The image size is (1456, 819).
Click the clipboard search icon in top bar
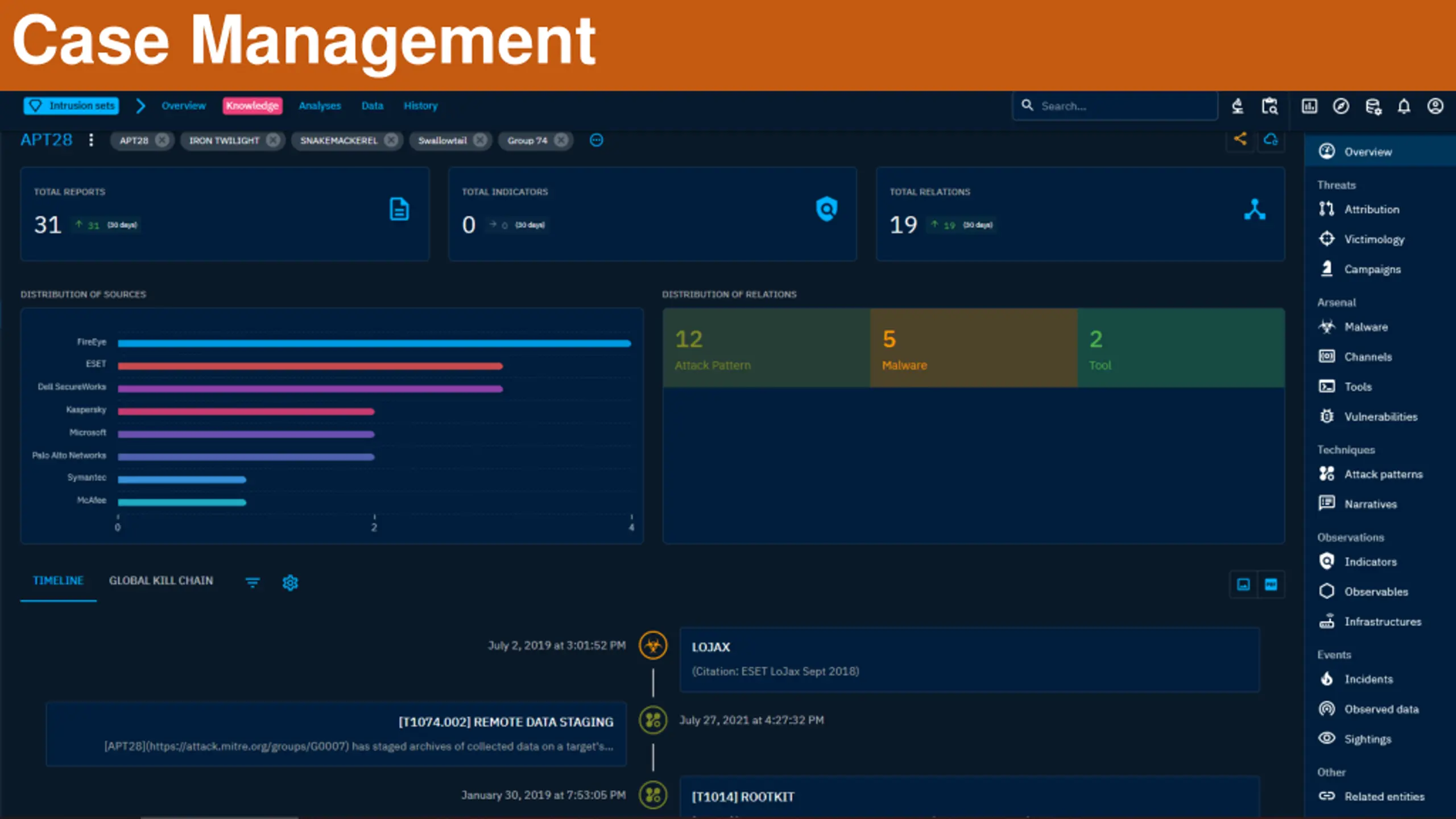click(1269, 106)
